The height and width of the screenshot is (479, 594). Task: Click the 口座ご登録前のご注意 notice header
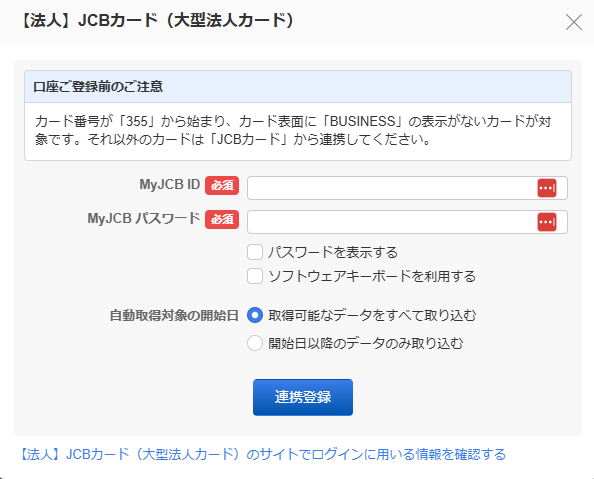point(298,87)
